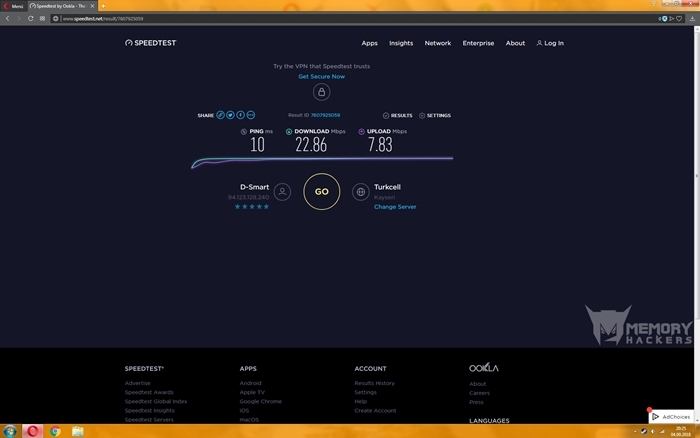Click the Turkcell server globe icon
This screenshot has width=700, height=438.
(360, 192)
